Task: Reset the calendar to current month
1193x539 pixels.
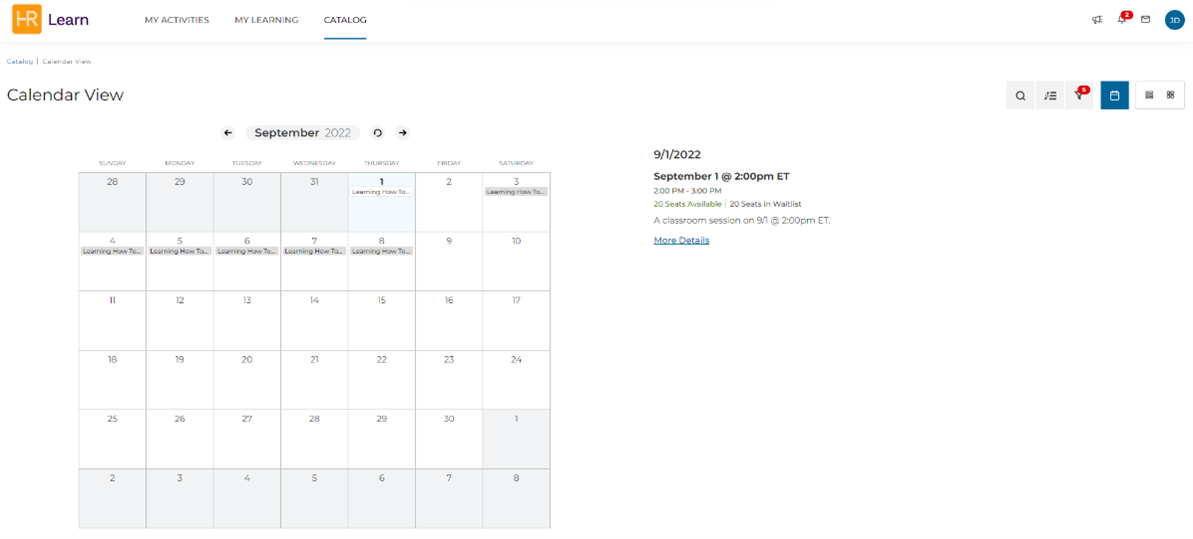Action: [x=377, y=132]
